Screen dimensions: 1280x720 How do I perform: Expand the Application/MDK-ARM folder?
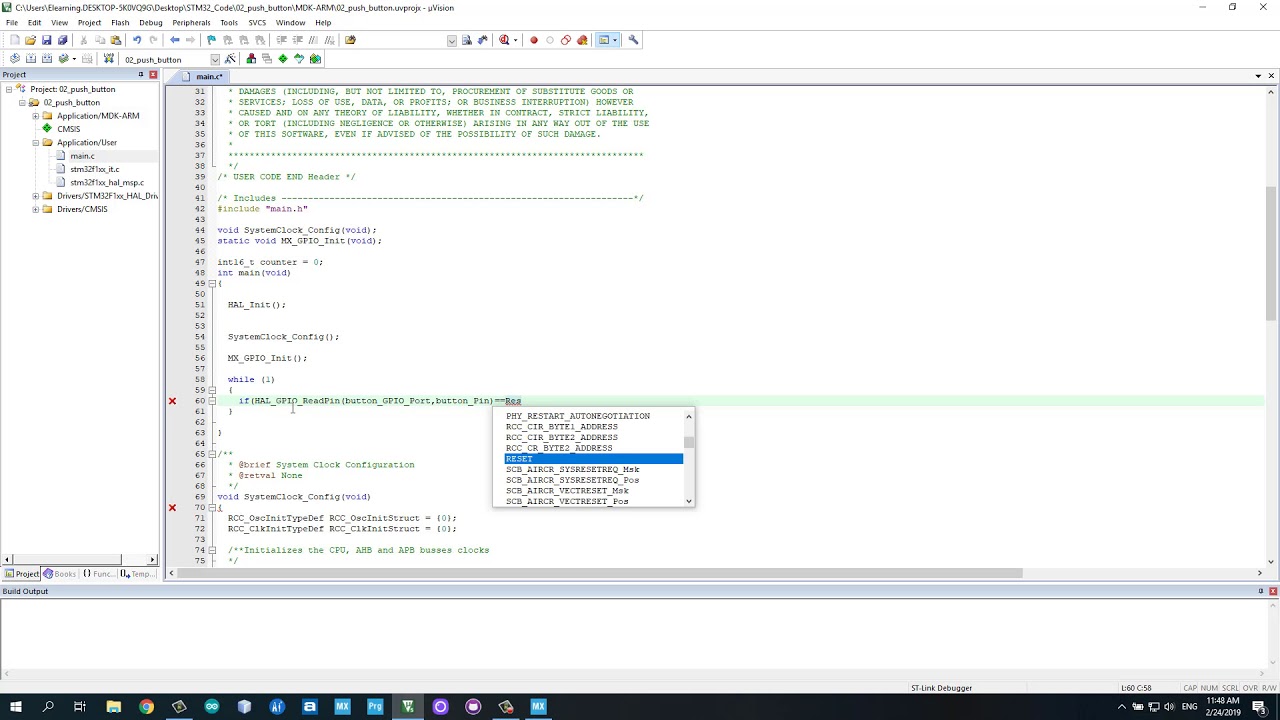coord(35,116)
